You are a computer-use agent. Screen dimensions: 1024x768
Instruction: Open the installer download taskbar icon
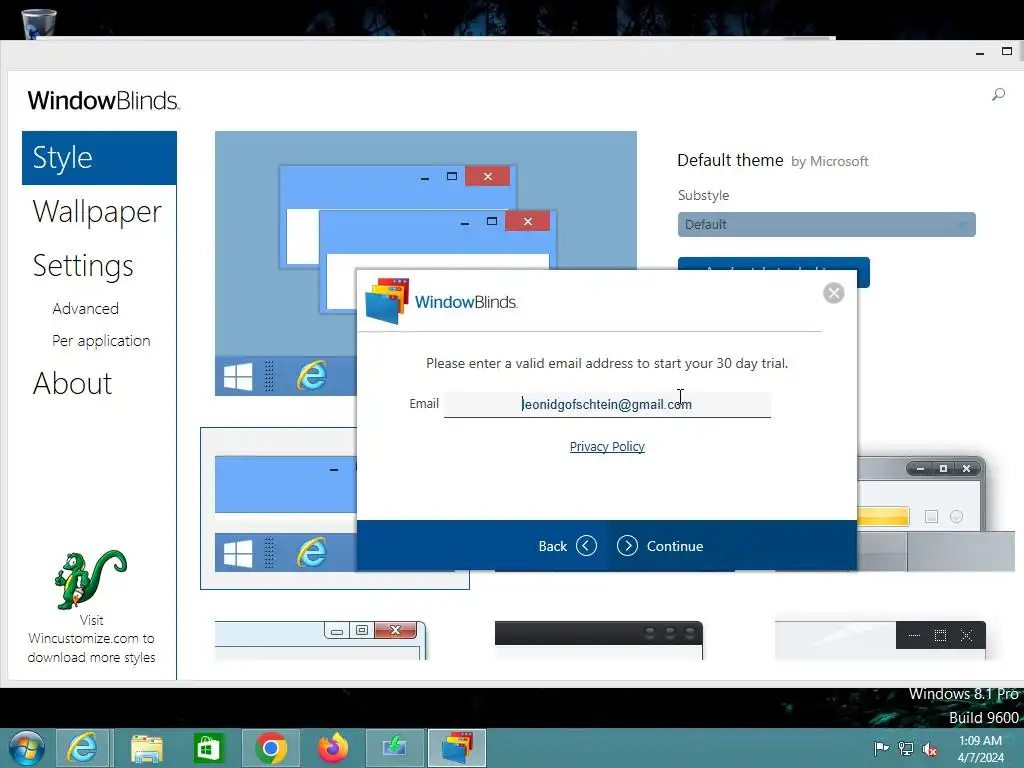click(394, 748)
